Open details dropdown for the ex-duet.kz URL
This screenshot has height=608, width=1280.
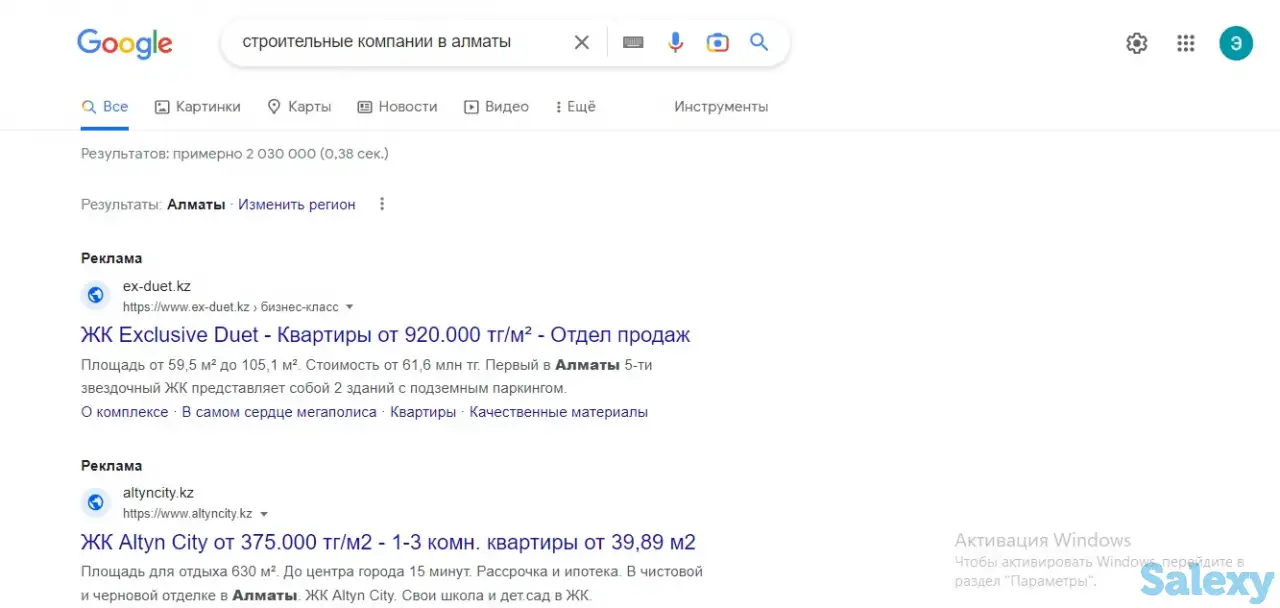(x=349, y=307)
